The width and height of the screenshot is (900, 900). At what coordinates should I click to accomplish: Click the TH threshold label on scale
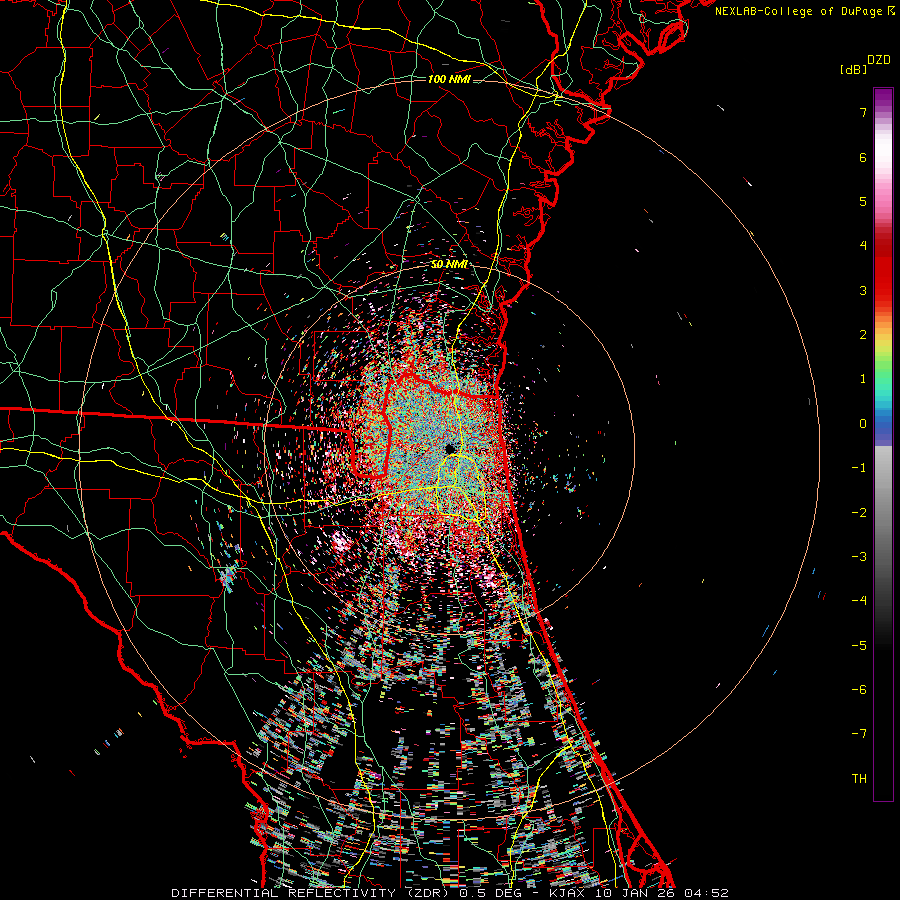(859, 779)
